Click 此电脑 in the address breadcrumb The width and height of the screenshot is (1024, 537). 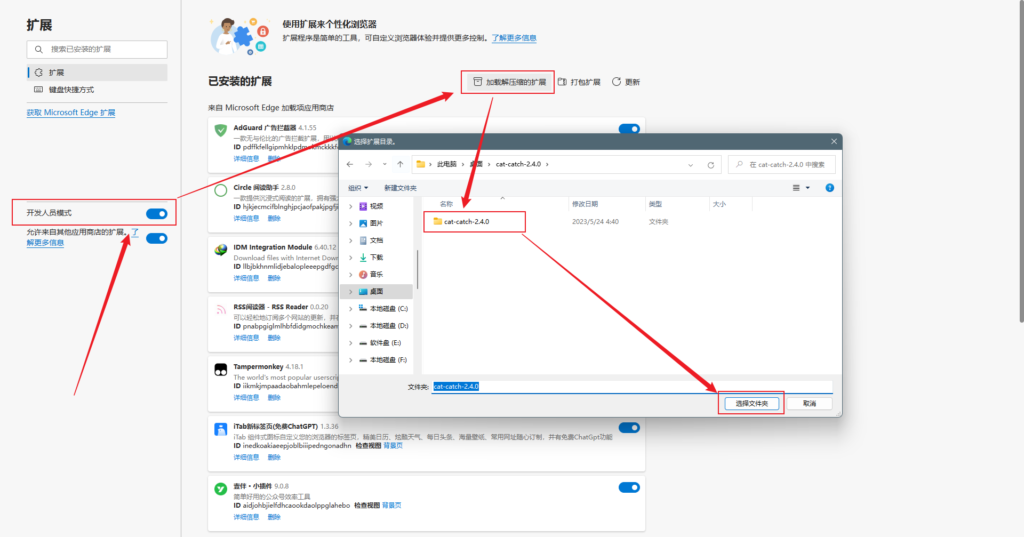tap(447, 165)
